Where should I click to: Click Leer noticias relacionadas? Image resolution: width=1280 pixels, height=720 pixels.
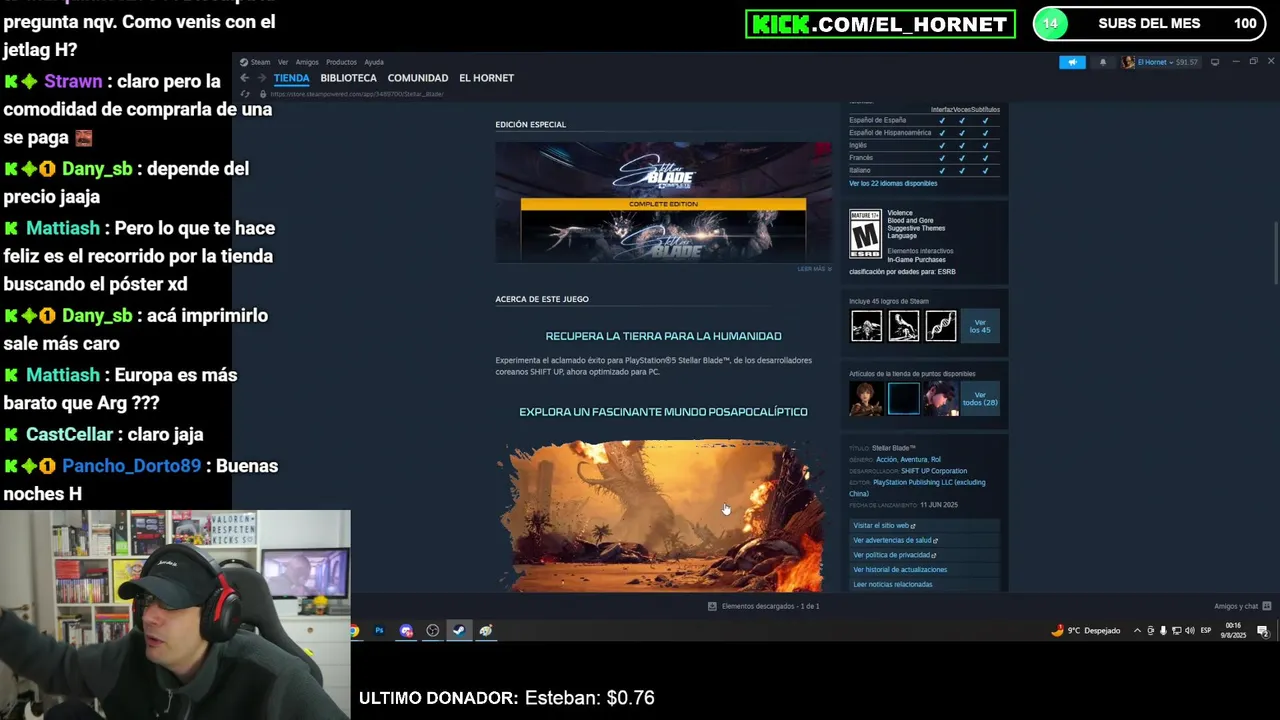click(925, 584)
